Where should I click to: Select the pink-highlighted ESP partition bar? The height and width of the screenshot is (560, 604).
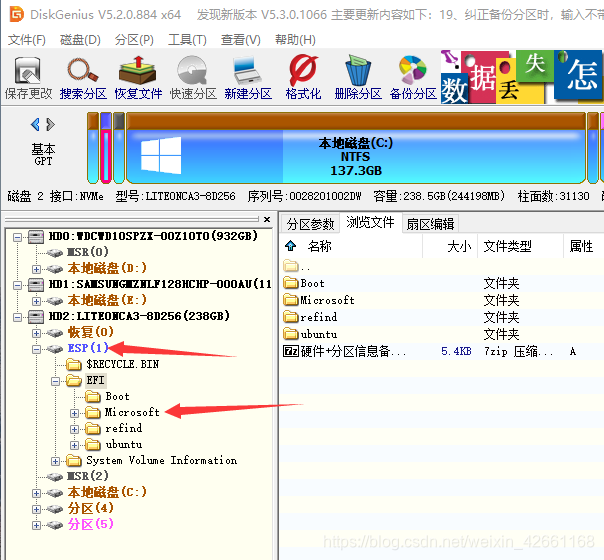[106, 148]
